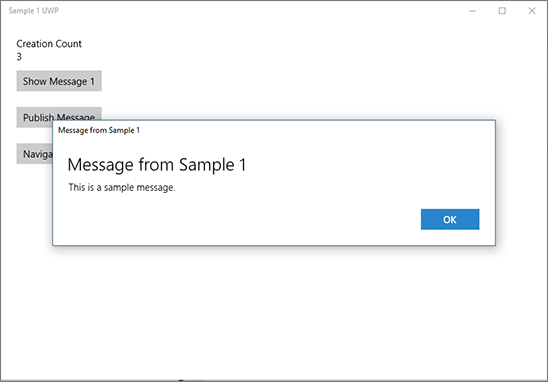The height and width of the screenshot is (382, 548).
Task: Confirm the dialog with the OK button
Action: (x=450, y=219)
